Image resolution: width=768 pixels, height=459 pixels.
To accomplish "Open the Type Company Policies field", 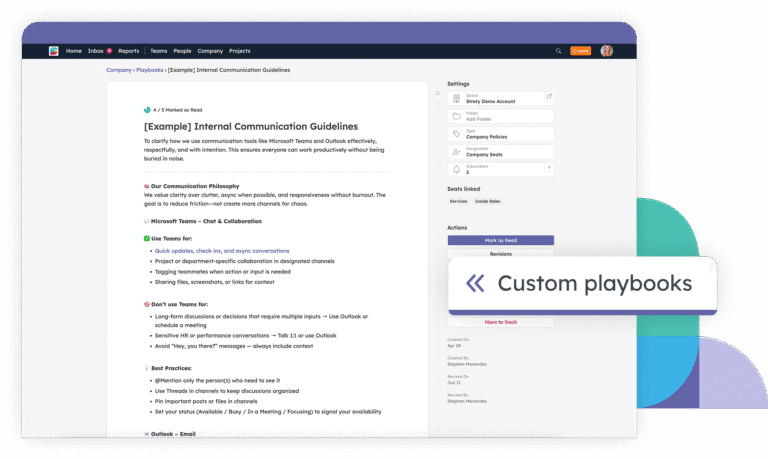I will pos(501,134).
